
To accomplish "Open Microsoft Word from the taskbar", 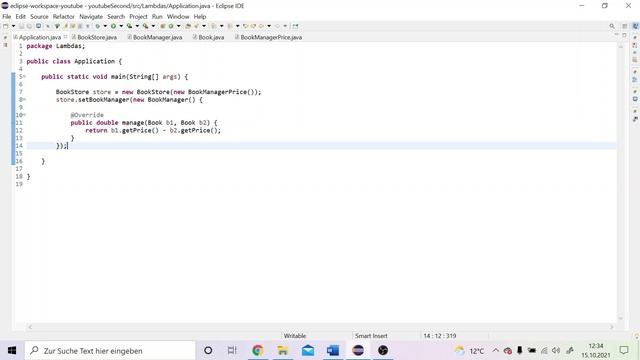I will (x=333, y=351).
